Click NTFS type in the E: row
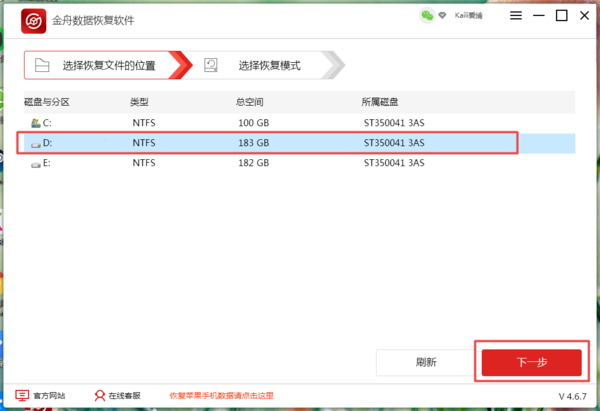The image size is (600, 411). tap(144, 163)
